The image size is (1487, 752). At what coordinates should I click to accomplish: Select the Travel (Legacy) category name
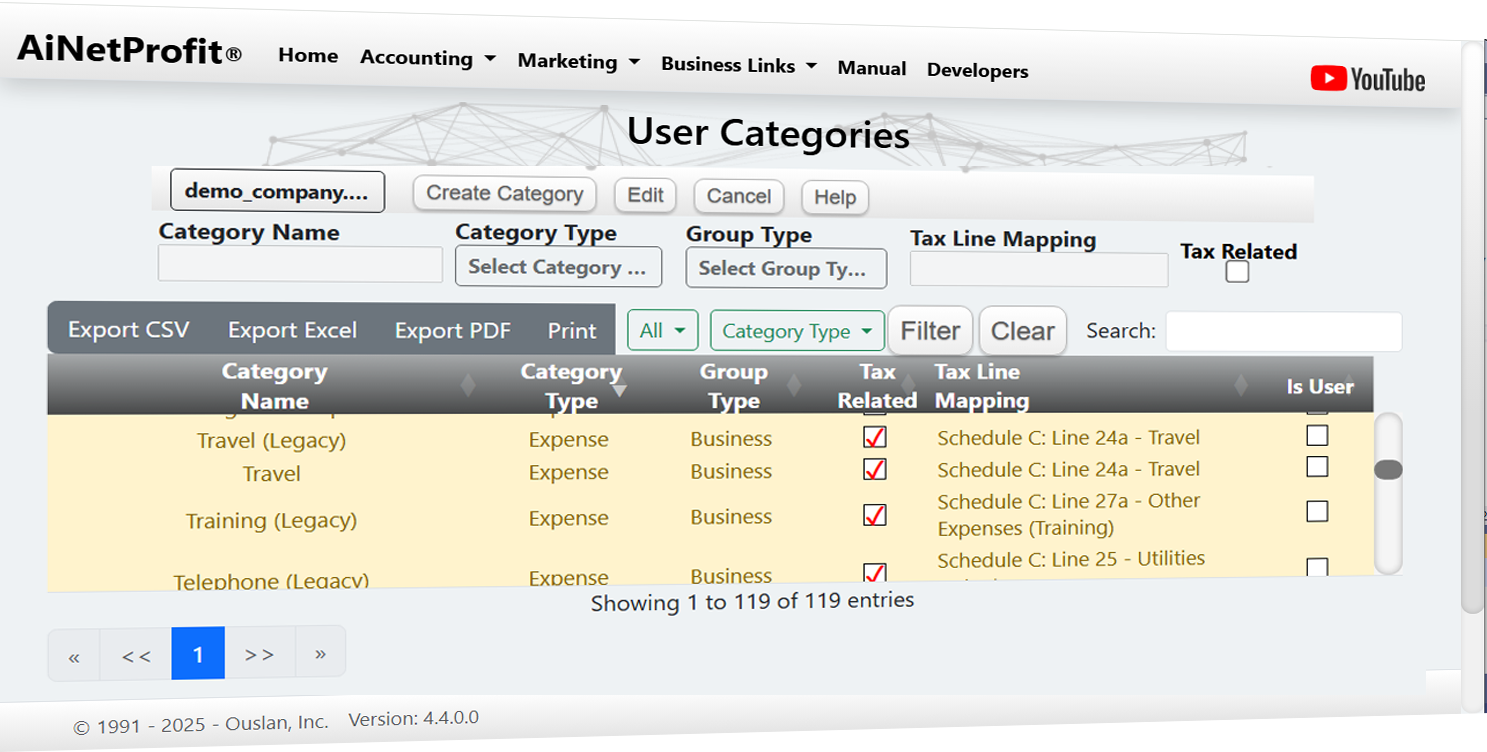coord(271,441)
